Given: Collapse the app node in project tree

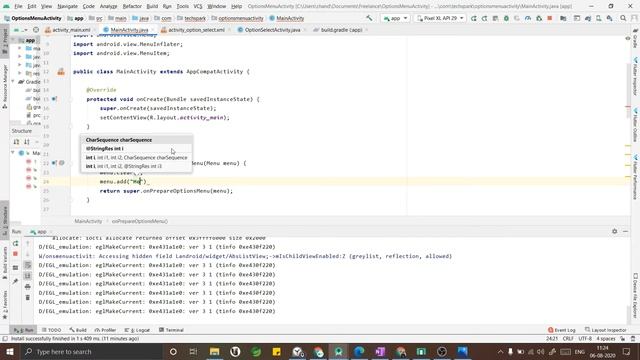Looking at the screenshot, I should point(13,40).
